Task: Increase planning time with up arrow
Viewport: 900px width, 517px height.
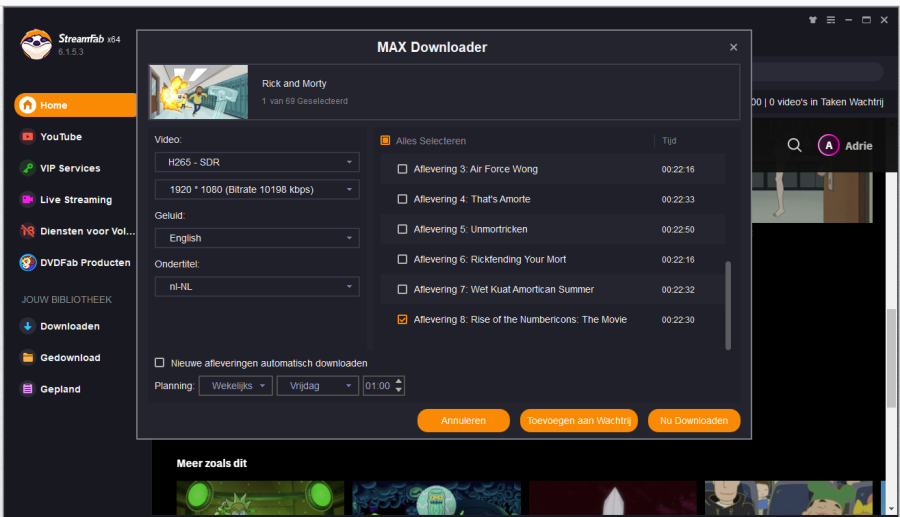Action: coord(399,381)
